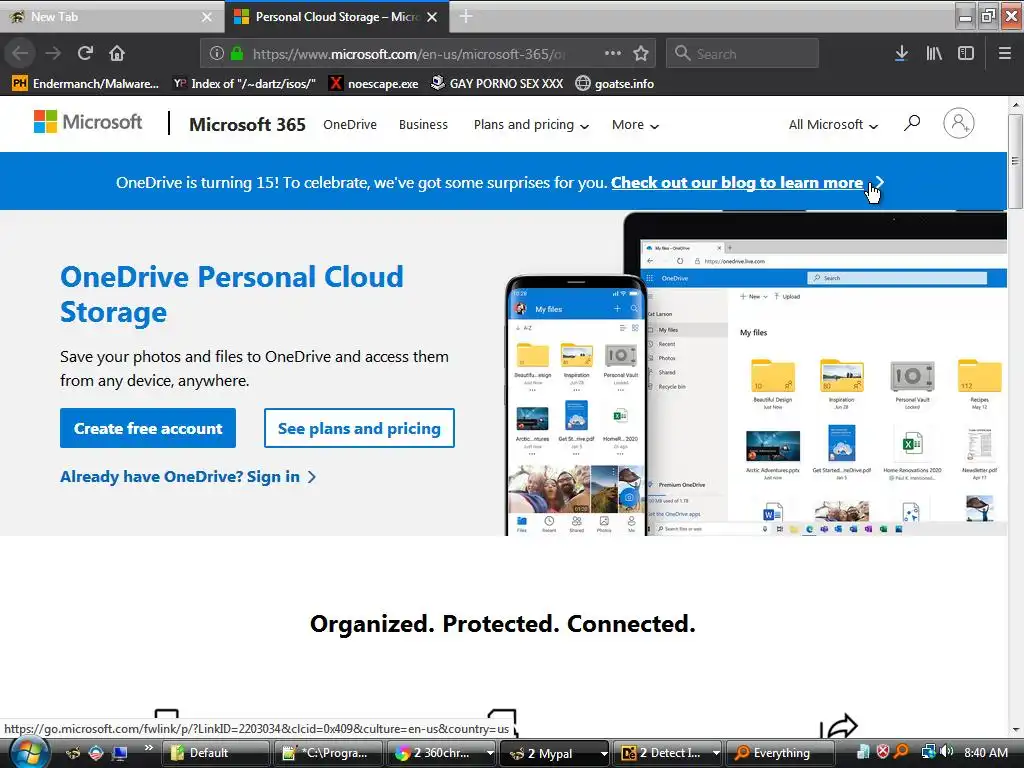1024x768 pixels.
Task: Click the 8:40 AM clock
Action: (985, 752)
